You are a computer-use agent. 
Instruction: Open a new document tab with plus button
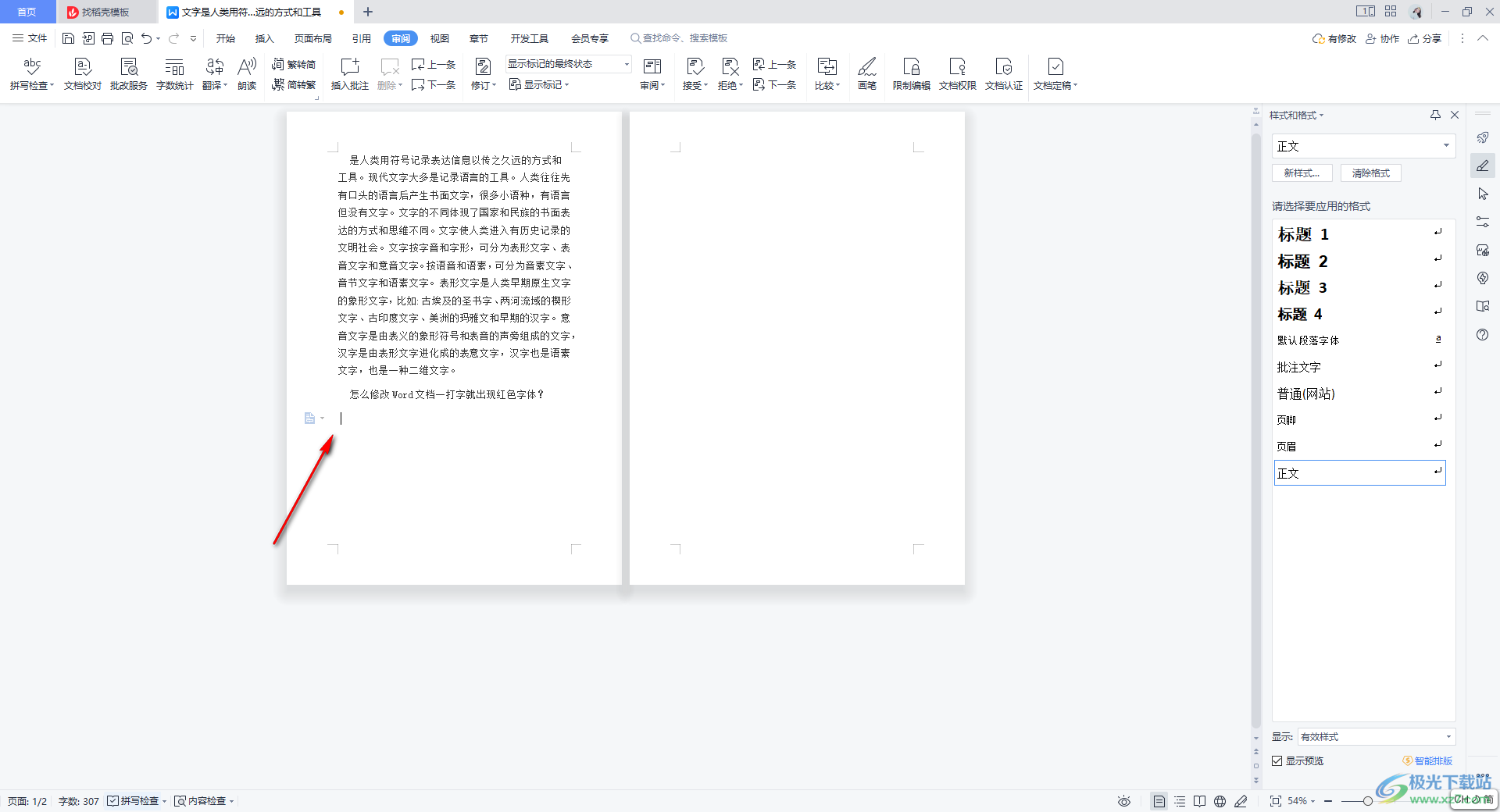(368, 12)
